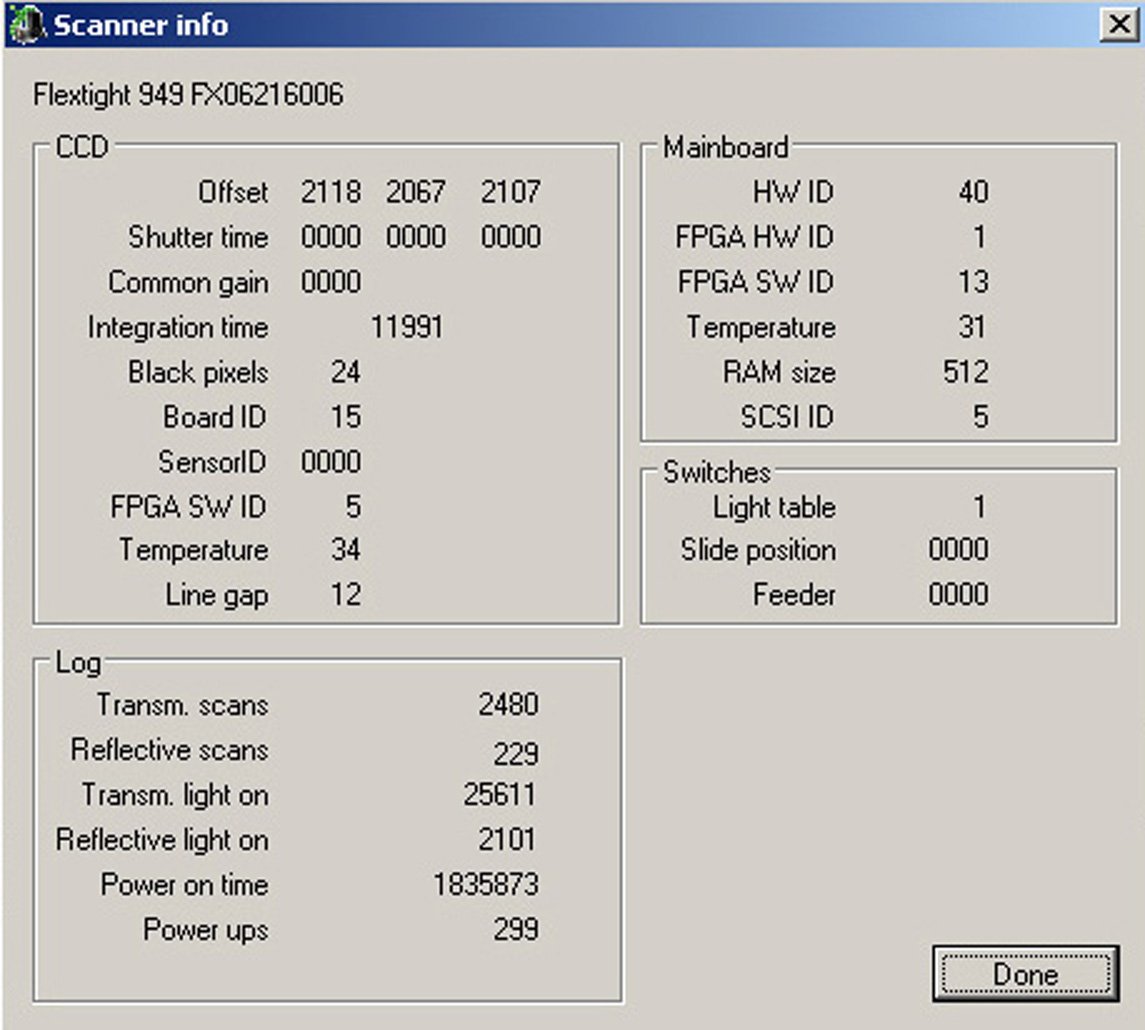Click the third Offset value 2107

point(510,192)
